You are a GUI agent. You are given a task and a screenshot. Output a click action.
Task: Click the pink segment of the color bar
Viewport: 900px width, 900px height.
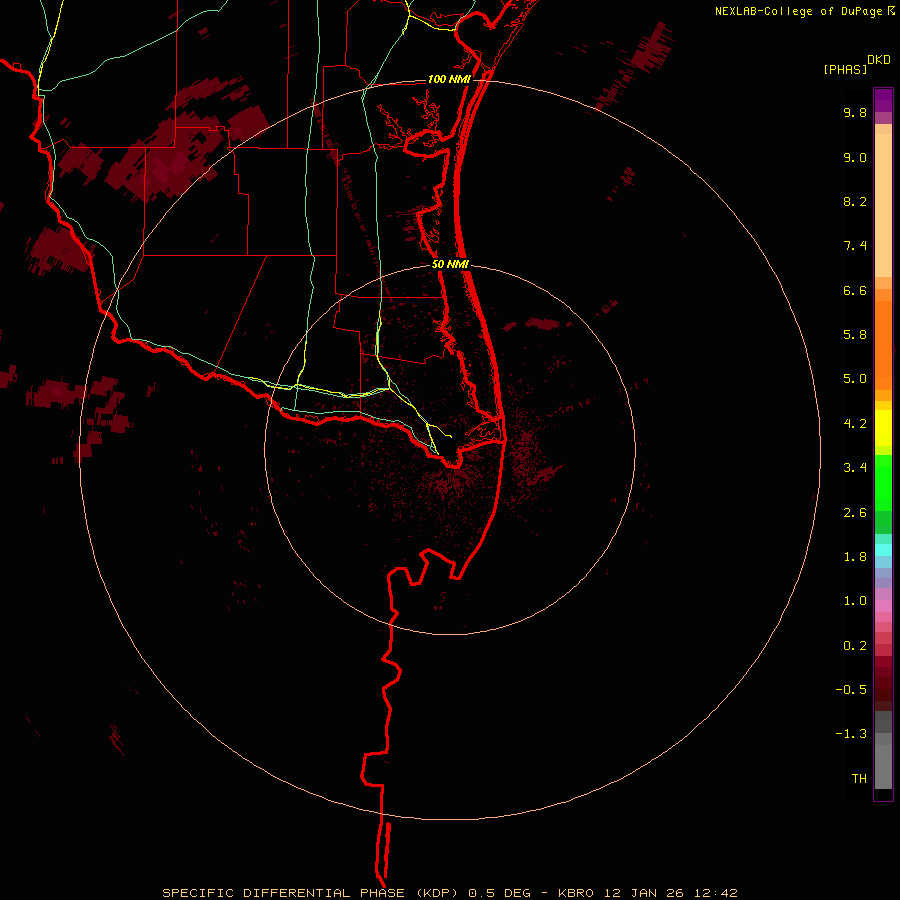click(883, 606)
